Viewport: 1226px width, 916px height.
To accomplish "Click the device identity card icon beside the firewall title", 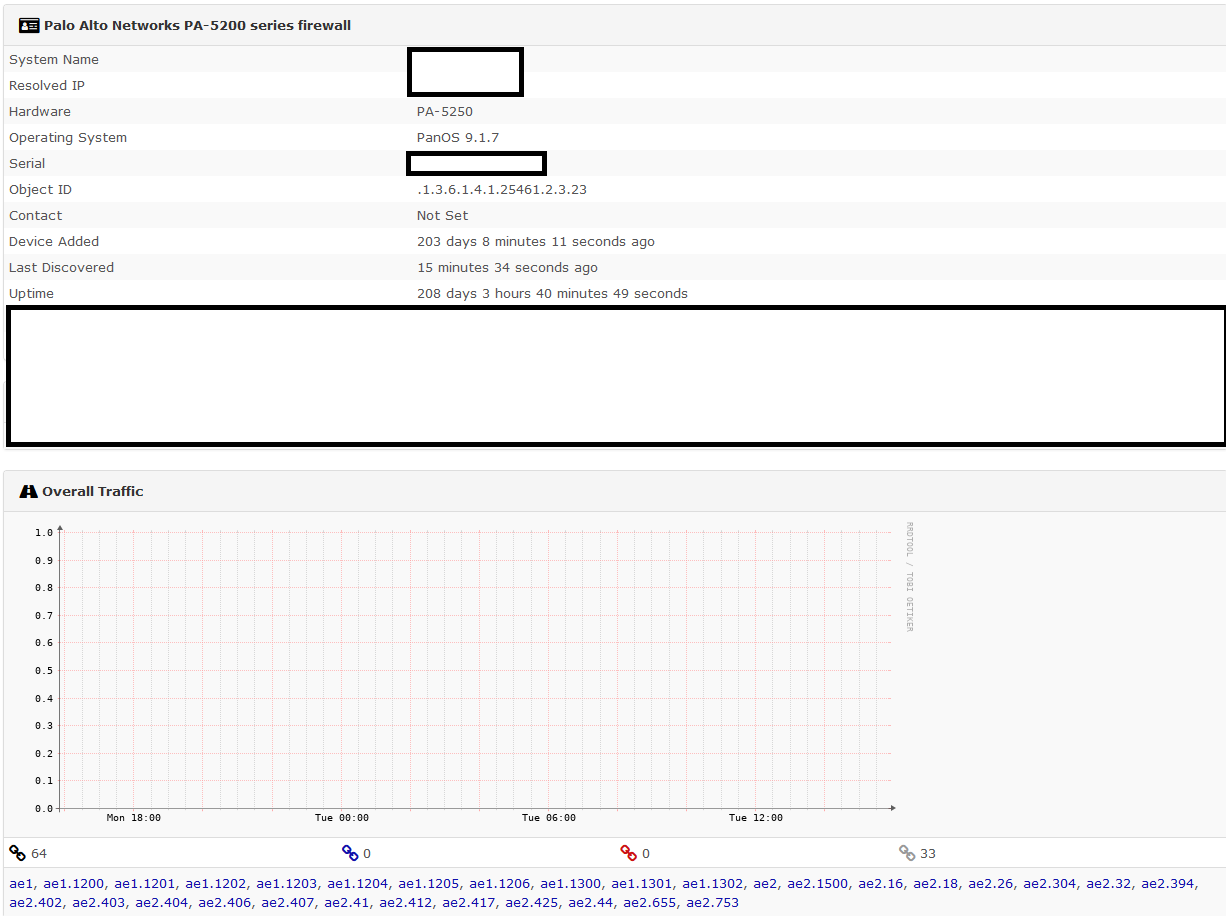I will pos(28,25).
